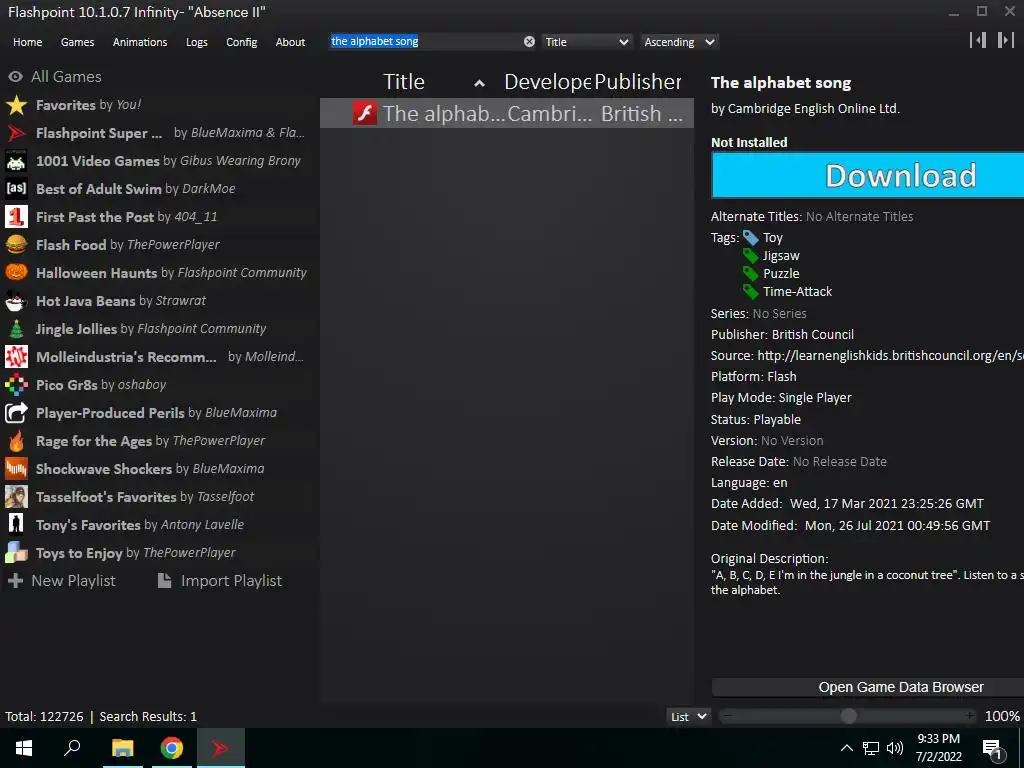Click the Player-Produced Perils share icon

[16, 413]
